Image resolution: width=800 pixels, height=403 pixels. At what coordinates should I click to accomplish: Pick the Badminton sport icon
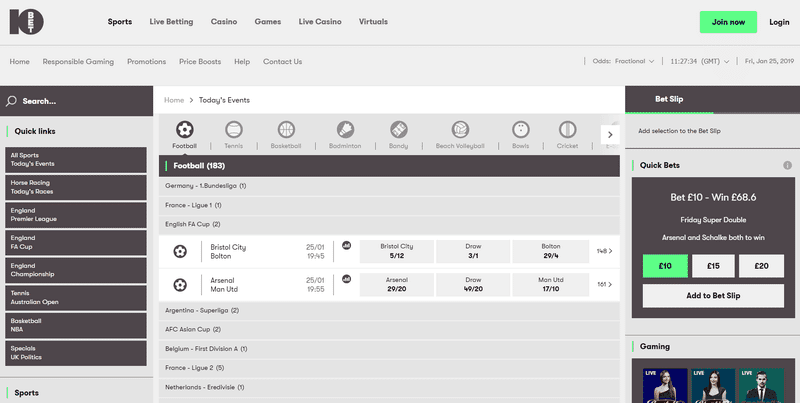click(345, 131)
